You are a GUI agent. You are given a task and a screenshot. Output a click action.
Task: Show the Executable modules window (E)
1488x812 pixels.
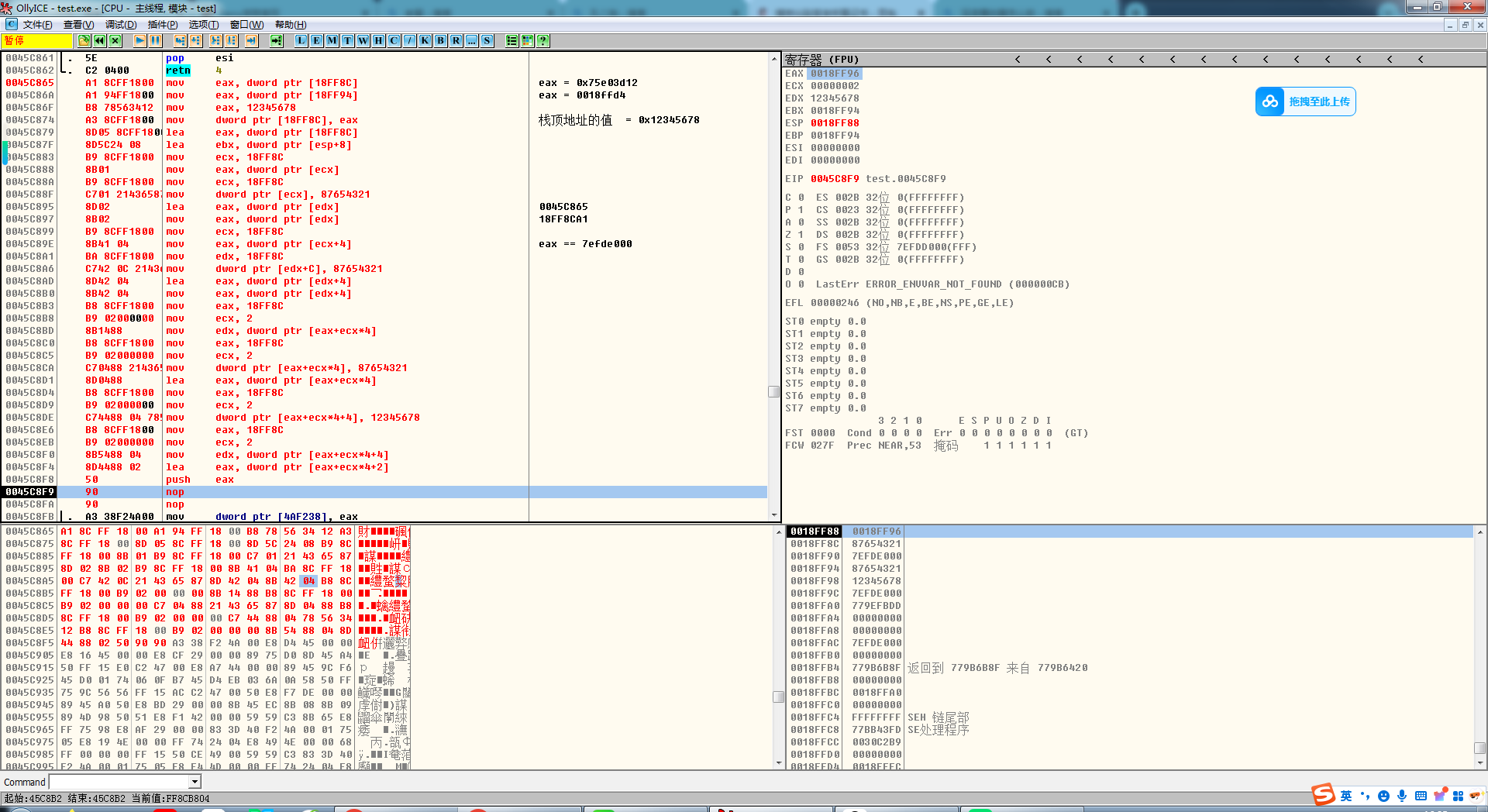point(316,41)
